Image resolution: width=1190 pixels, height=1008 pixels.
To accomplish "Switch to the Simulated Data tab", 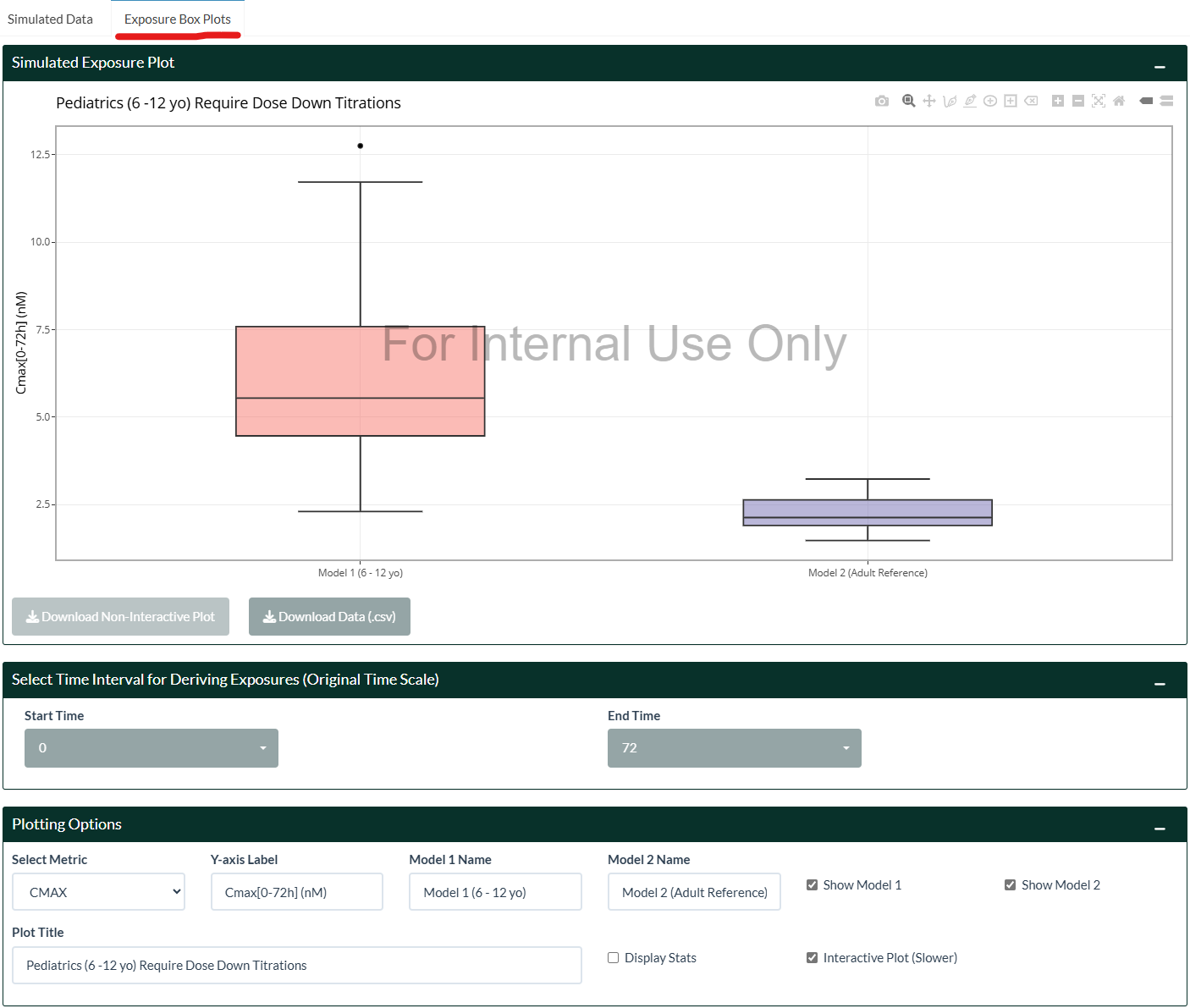I will [51, 19].
